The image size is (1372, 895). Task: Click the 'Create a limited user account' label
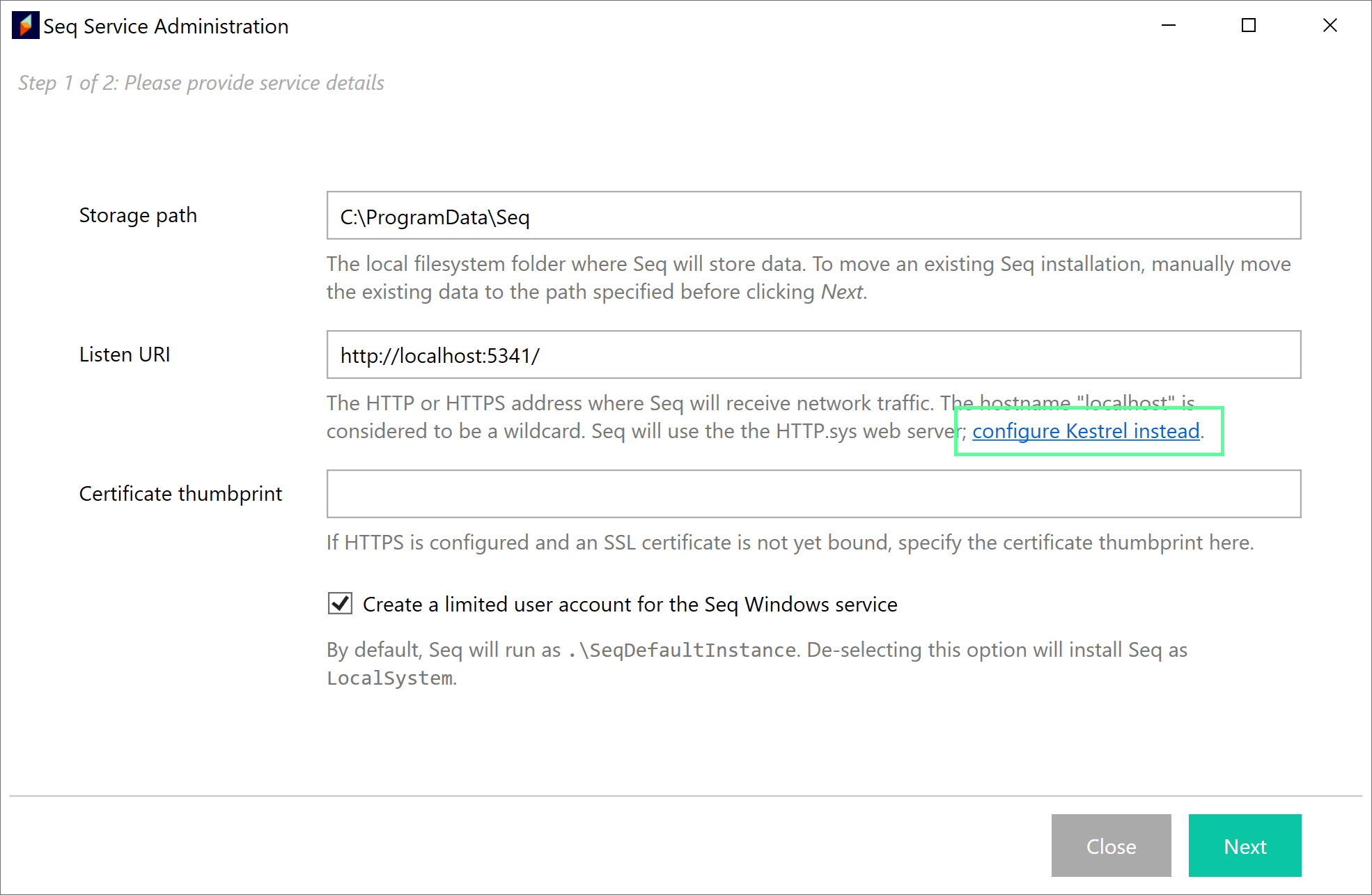pyautogui.click(x=630, y=604)
